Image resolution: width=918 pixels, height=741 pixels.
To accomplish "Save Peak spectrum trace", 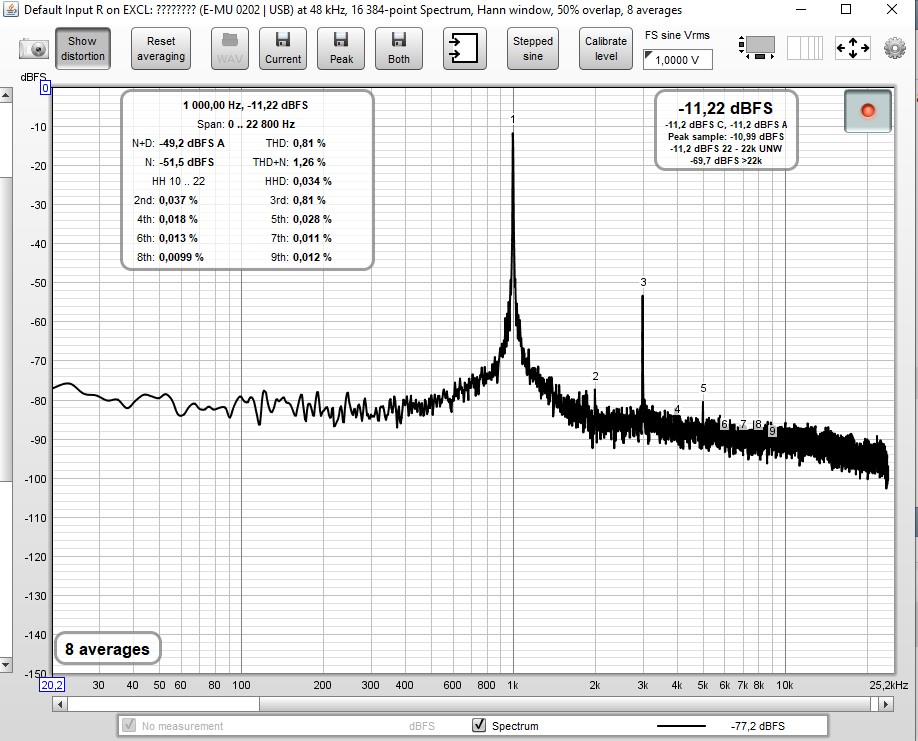I will 341,49.
